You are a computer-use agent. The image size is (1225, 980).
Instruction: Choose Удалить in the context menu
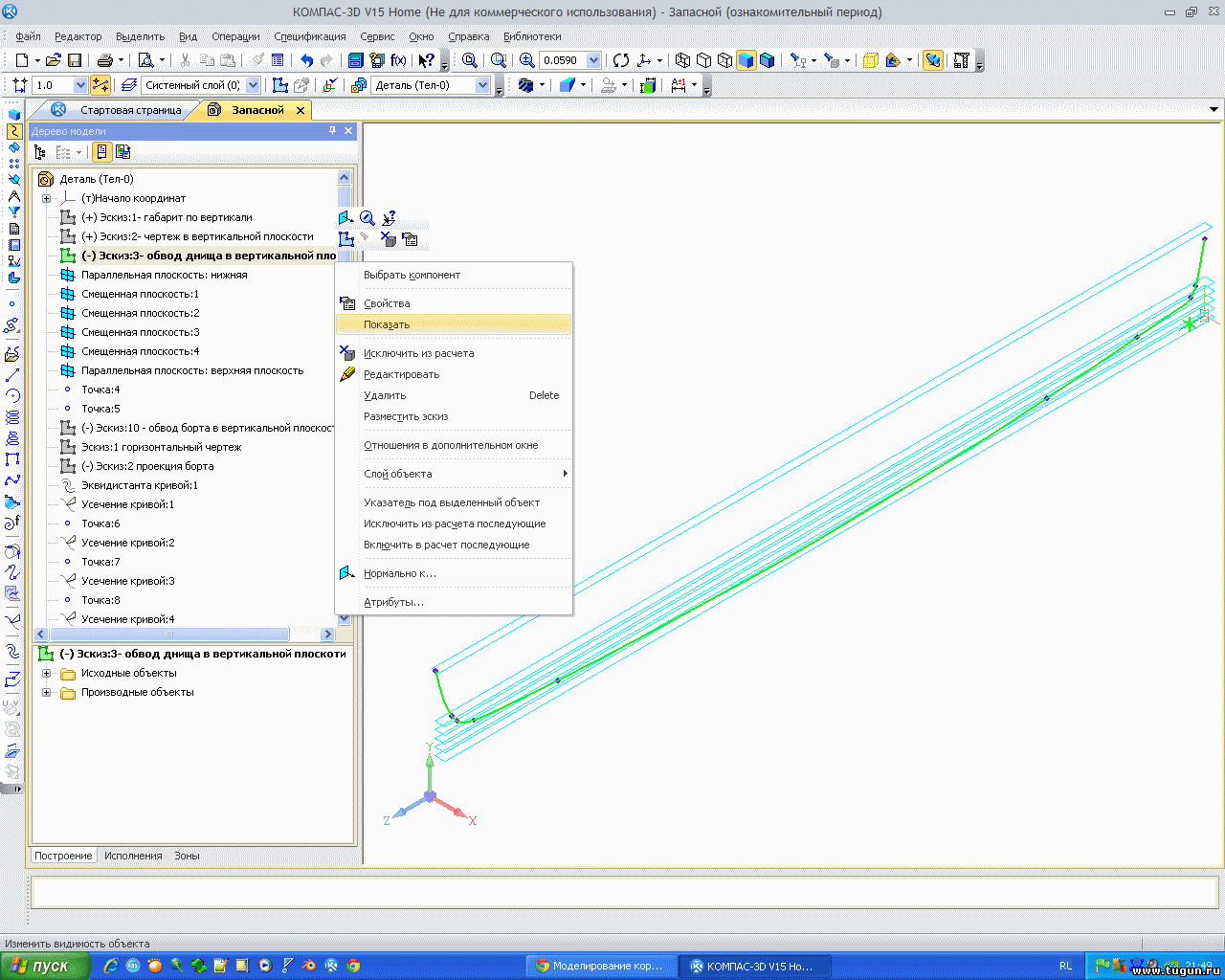click(x=454, y=395)
